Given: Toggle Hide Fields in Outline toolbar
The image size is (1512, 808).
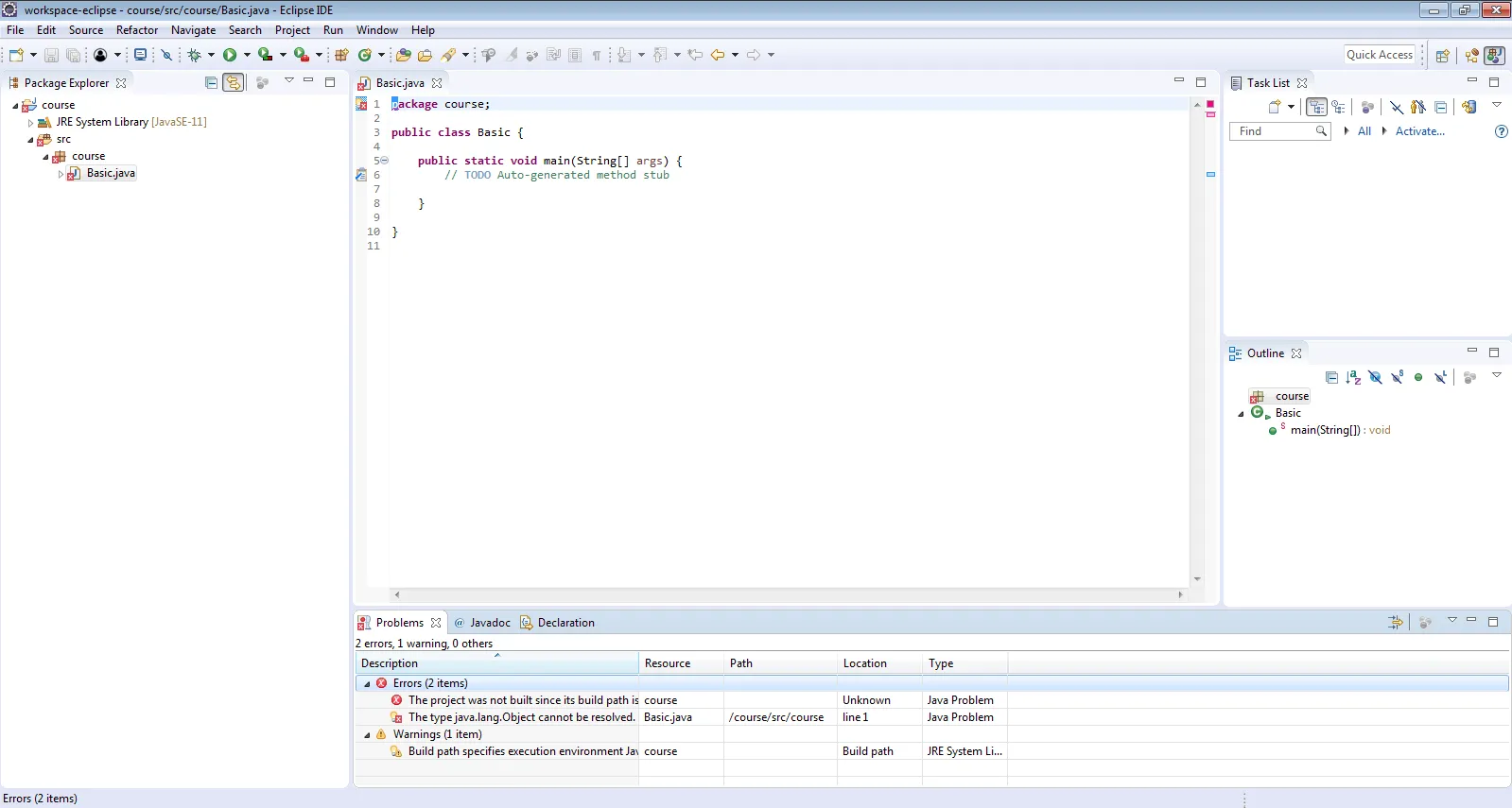Looking at the screenshot, I should (x=1375, y=378).
